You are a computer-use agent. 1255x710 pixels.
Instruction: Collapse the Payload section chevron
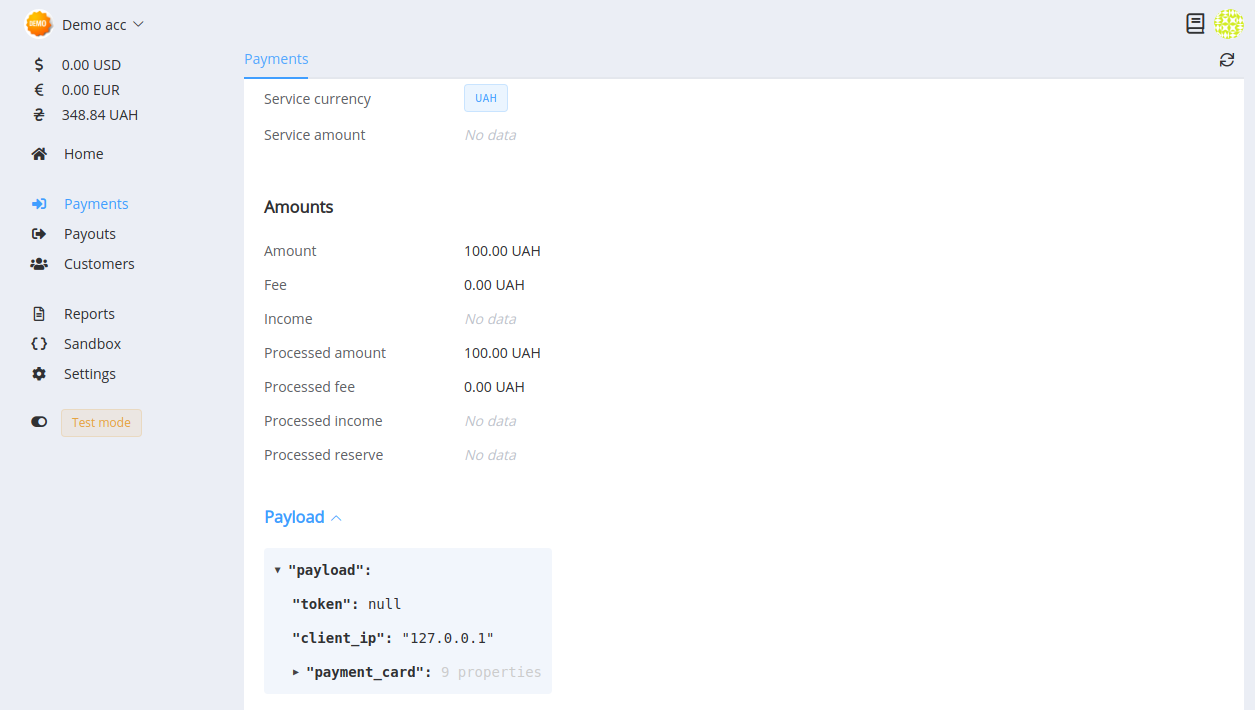pyautogui.click(x=335, y=517)
